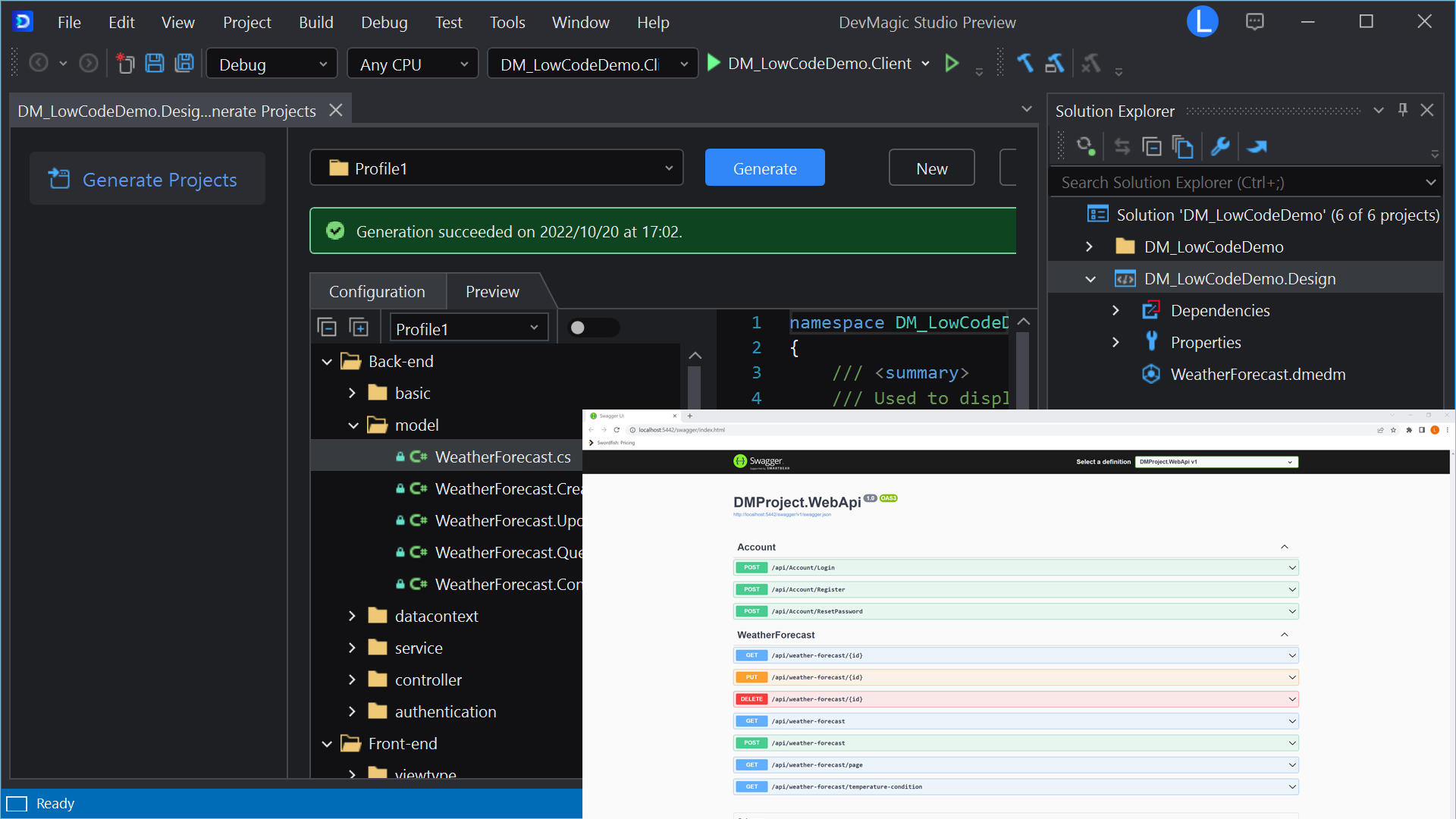Select the Save All icon in the toolbar
The height and width of the screenshot is (819, 1456).
(x=184, y=64)
